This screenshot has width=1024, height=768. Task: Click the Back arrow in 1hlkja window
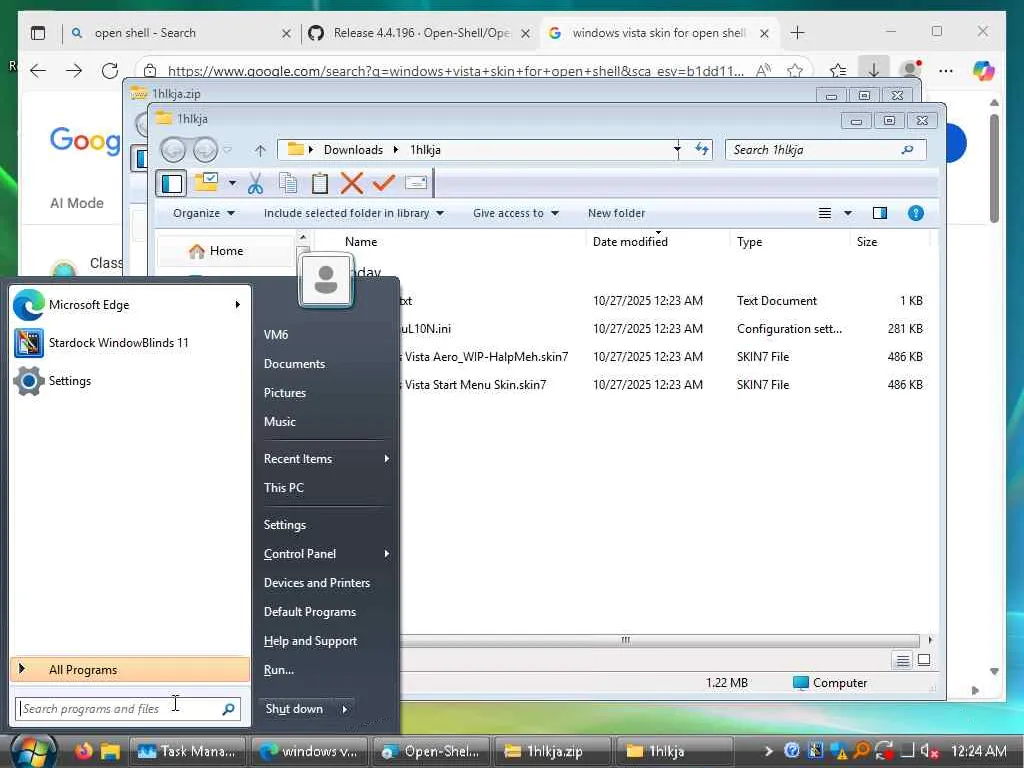coord(173,150)
